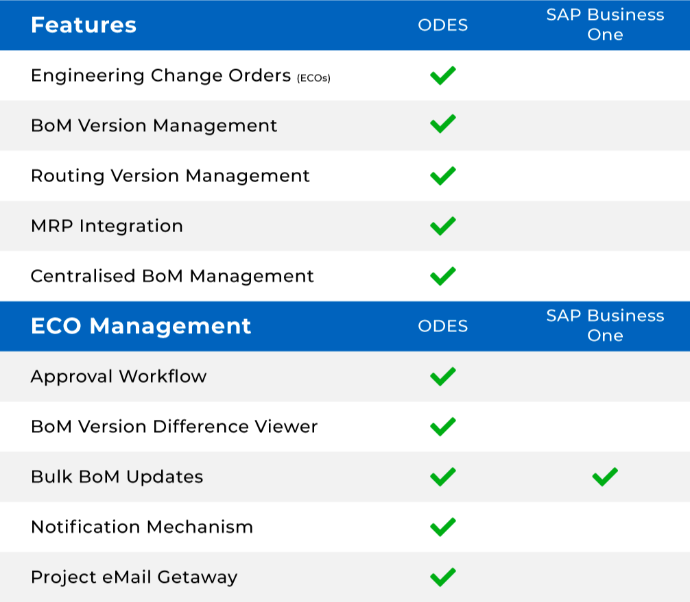Select the ECO Management header title
This screenshot has width=690, height=602.
point(141,326)
